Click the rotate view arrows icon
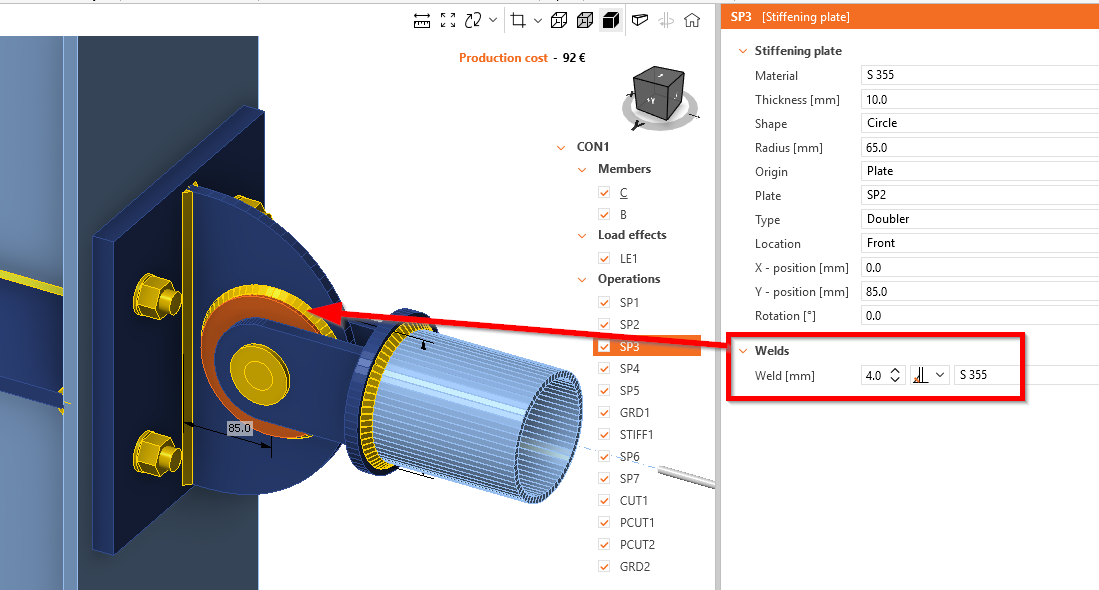This screenshot has width=1099, height=590. click(x=473, y=20)
